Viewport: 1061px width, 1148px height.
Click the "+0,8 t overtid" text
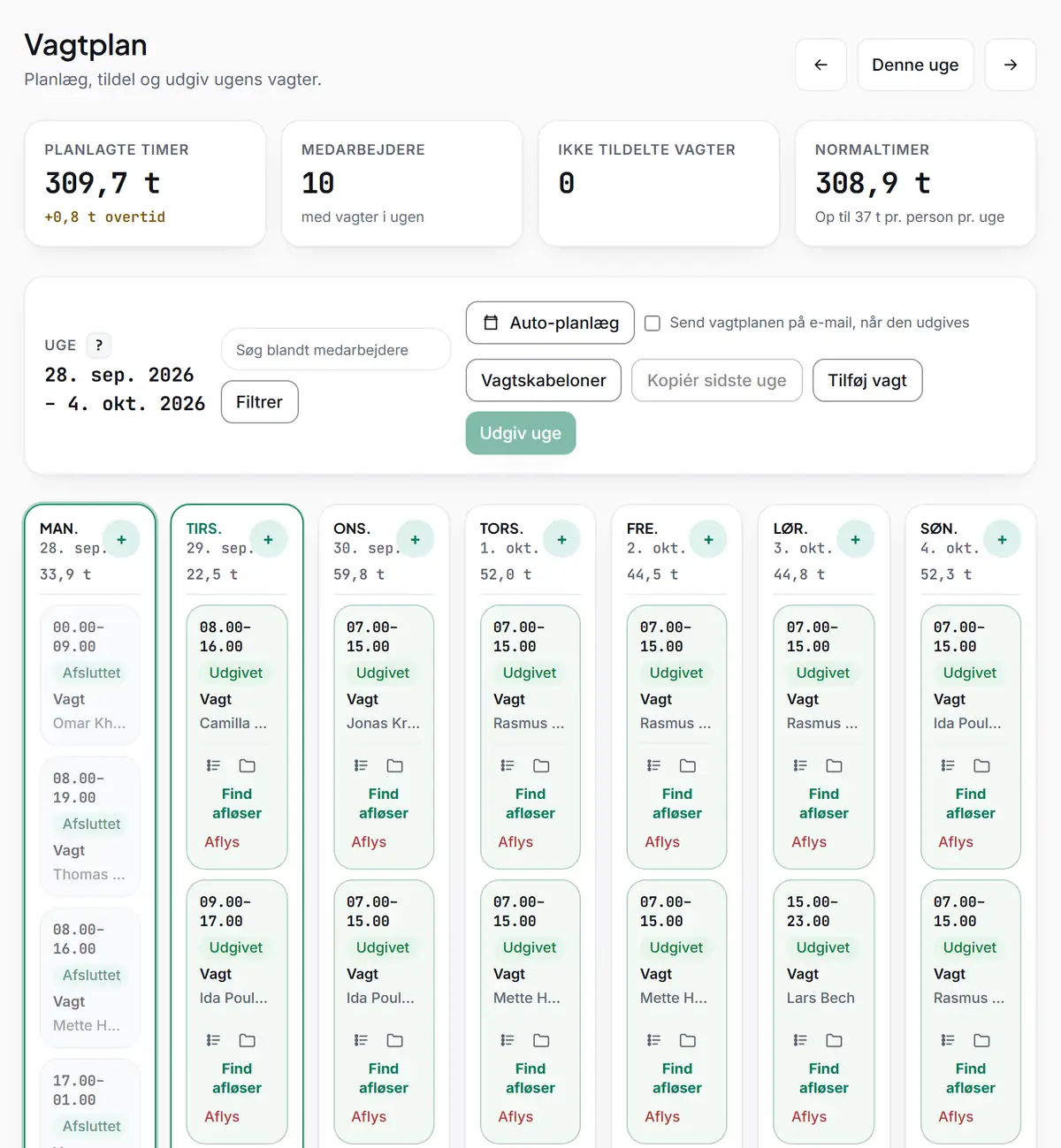click(x=105, y=217)
